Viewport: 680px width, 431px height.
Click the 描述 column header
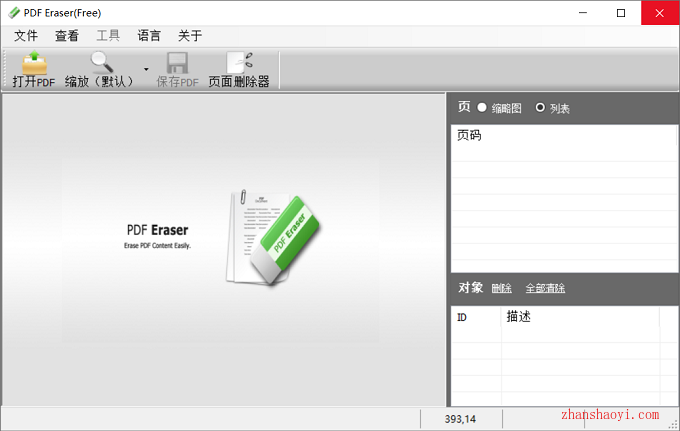518,317
